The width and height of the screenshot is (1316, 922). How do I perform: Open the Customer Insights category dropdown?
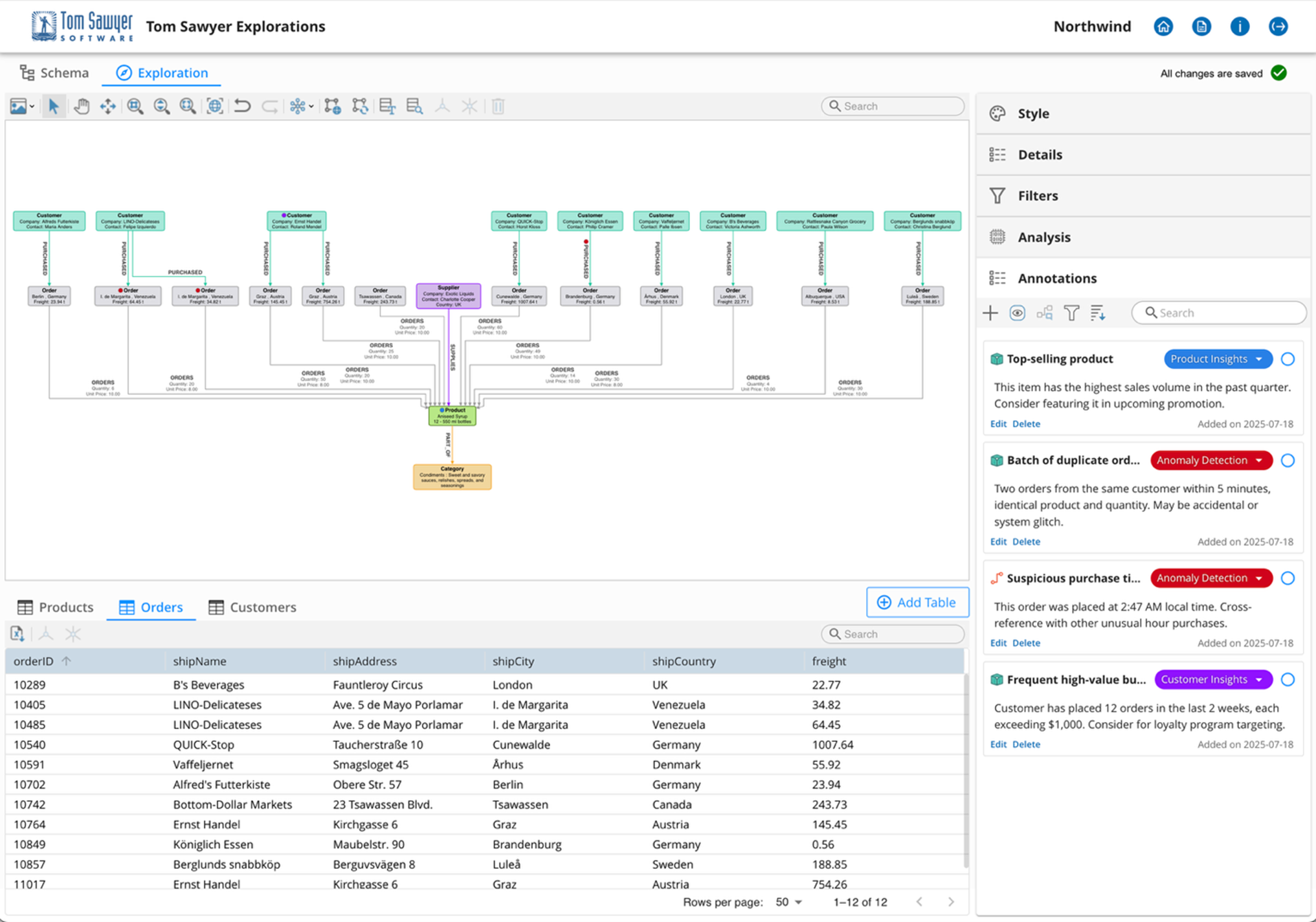click(x=1213, y=679)
